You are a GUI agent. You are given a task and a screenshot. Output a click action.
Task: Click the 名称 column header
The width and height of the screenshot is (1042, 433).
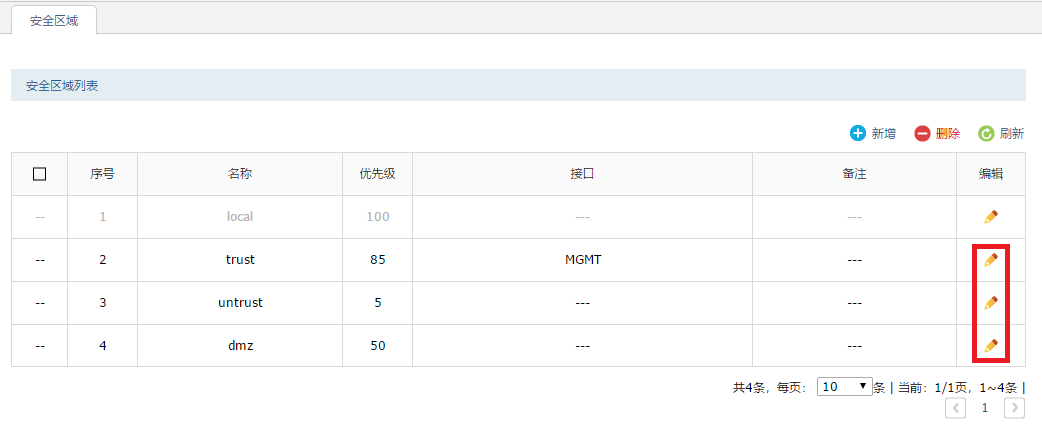point(240,174)
